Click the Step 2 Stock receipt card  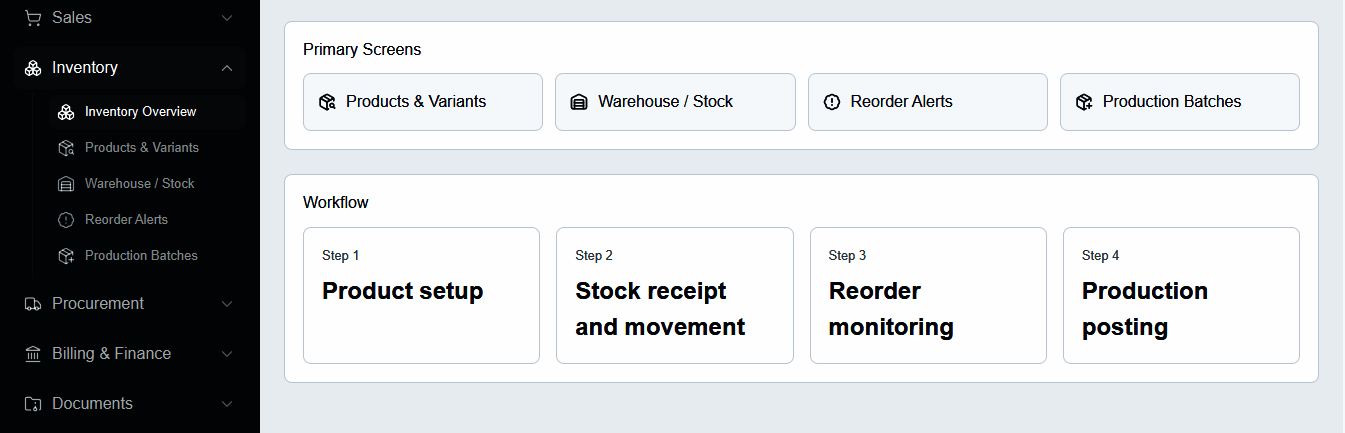tap(675, 295)
